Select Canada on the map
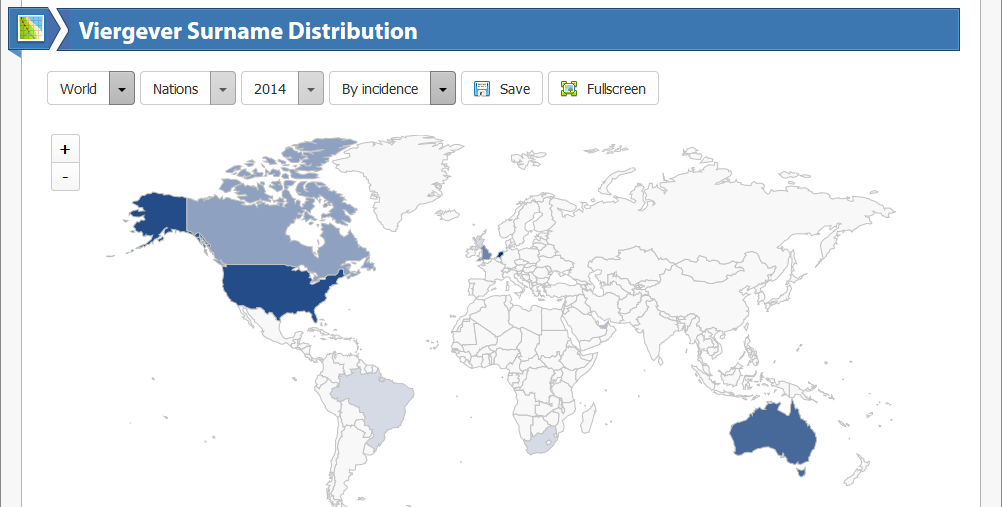 pos(256,233)
